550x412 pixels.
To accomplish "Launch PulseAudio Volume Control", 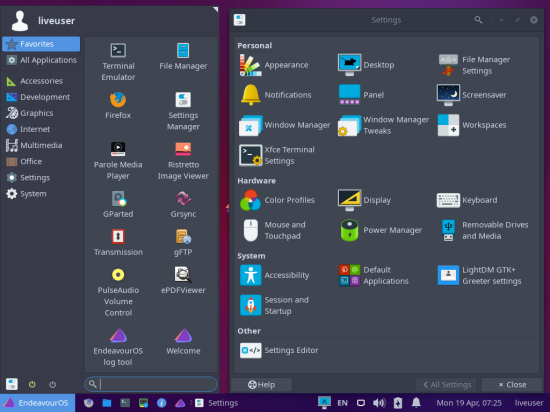I will [118, 292].
